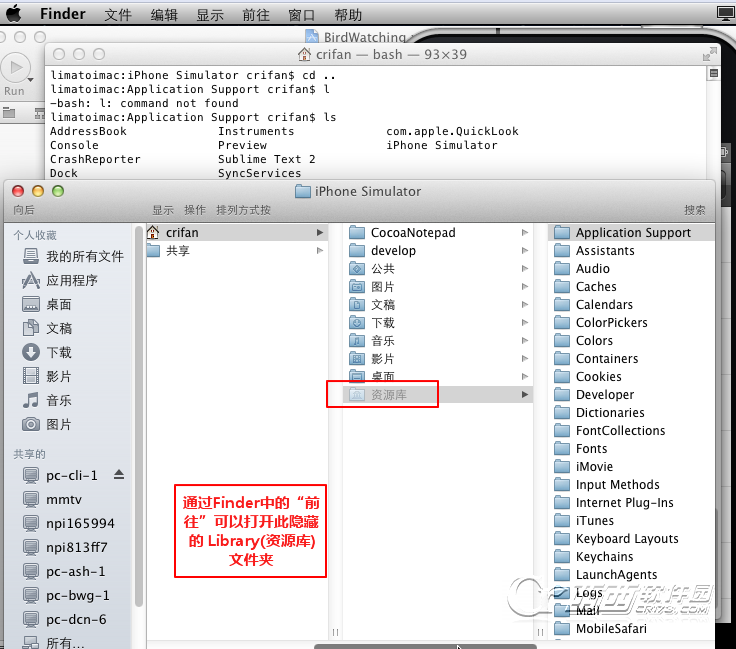Image resolution: width=736 pixels, height=649 pixels.
Task: Click 操作 action toolbar item
Action: 195,210
